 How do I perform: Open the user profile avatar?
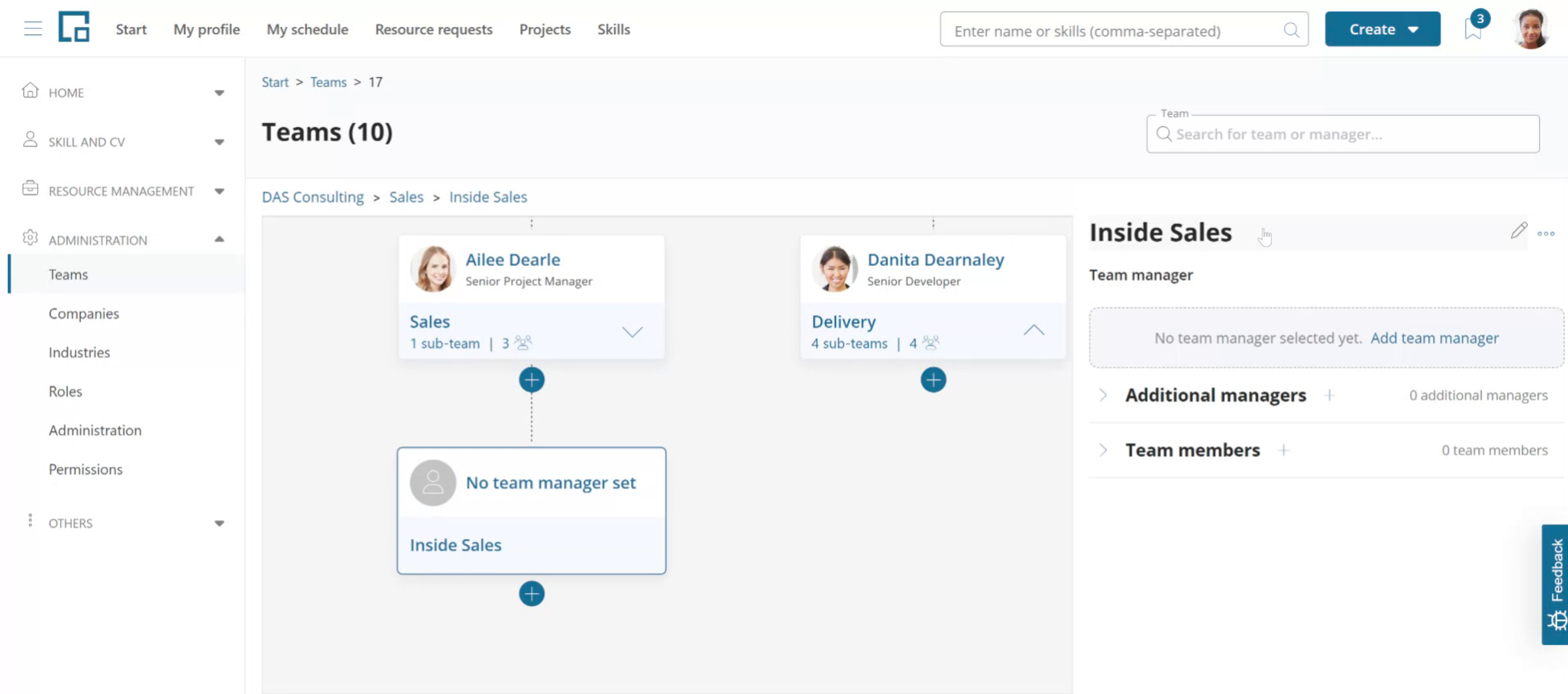pyautogui.click(x=1531, y=29)
